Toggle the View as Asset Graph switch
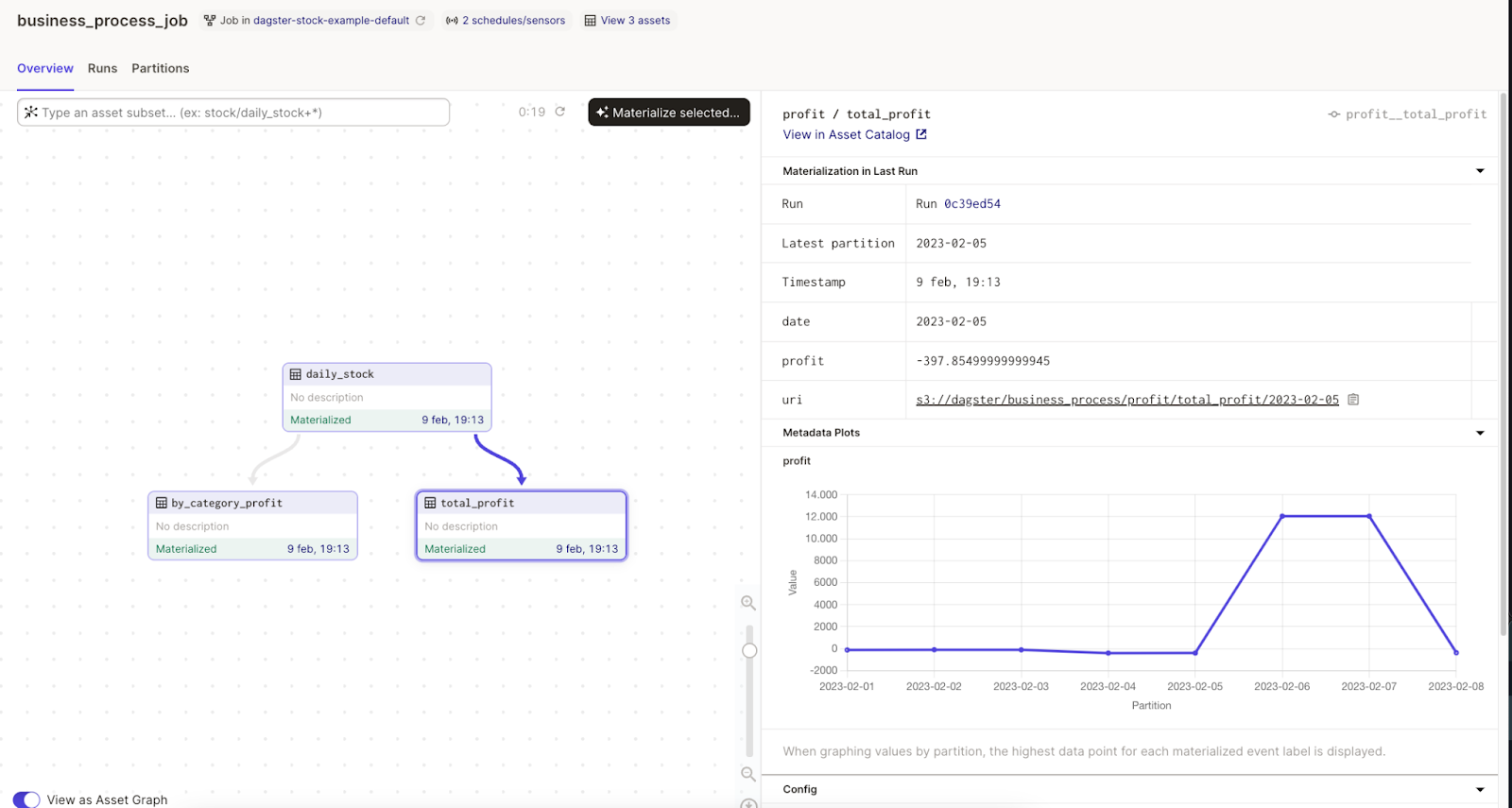The height and width of the screenshot is (808, 1512). (26, 799)
